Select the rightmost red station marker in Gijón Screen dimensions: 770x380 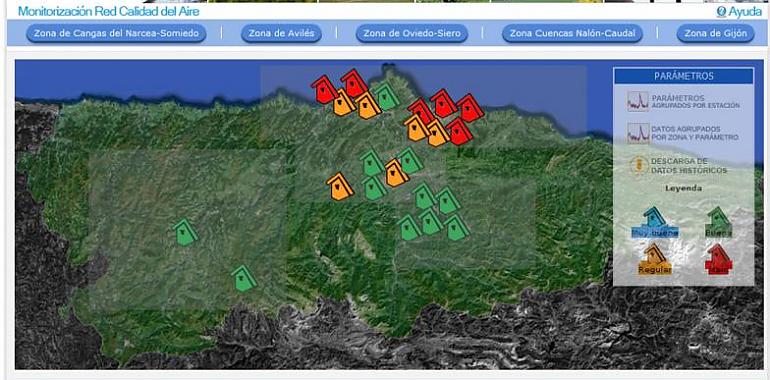pyautogui.click(x=470, y=108)
